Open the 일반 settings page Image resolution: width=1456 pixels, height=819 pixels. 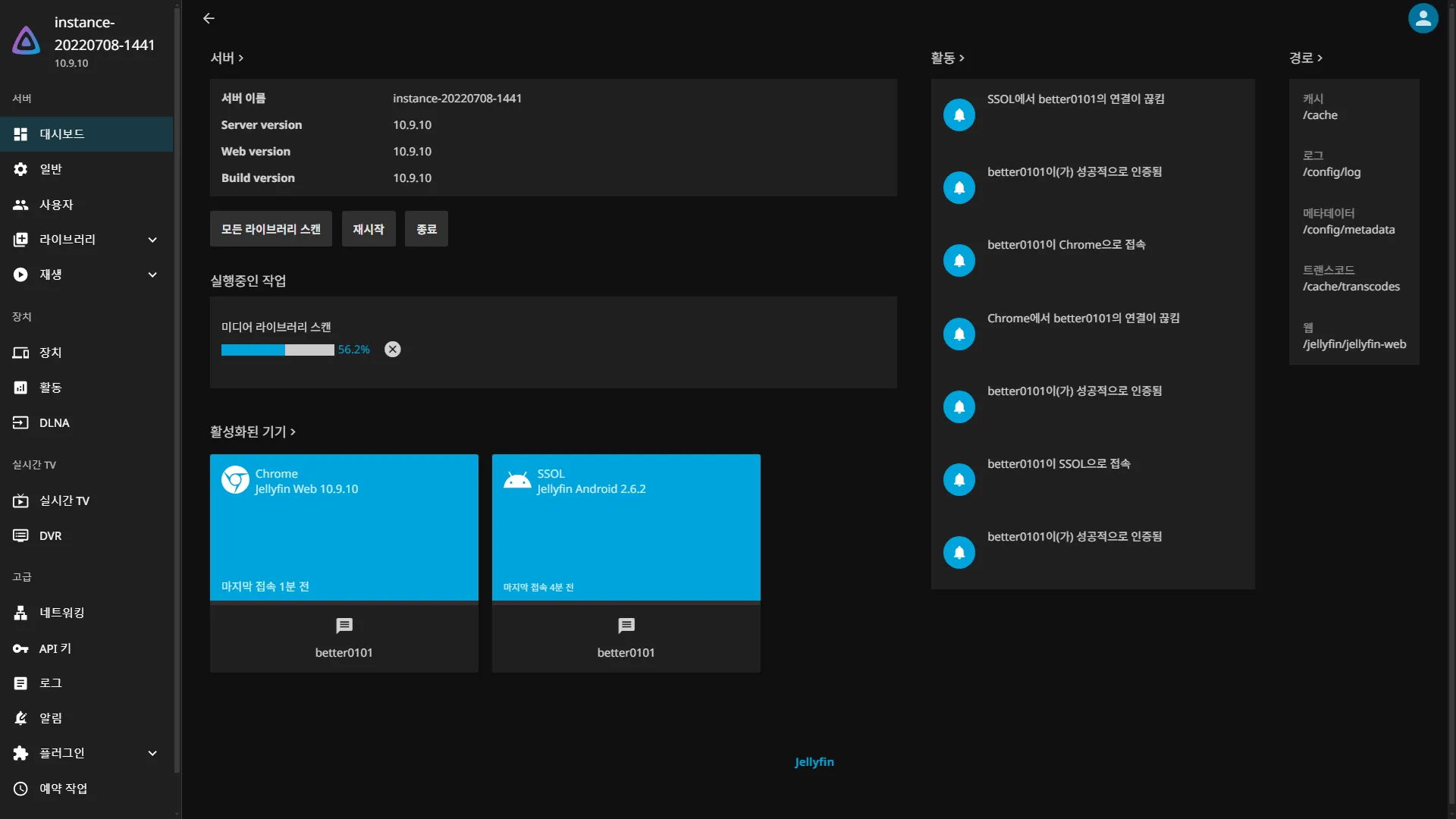(x=51, y=168)
